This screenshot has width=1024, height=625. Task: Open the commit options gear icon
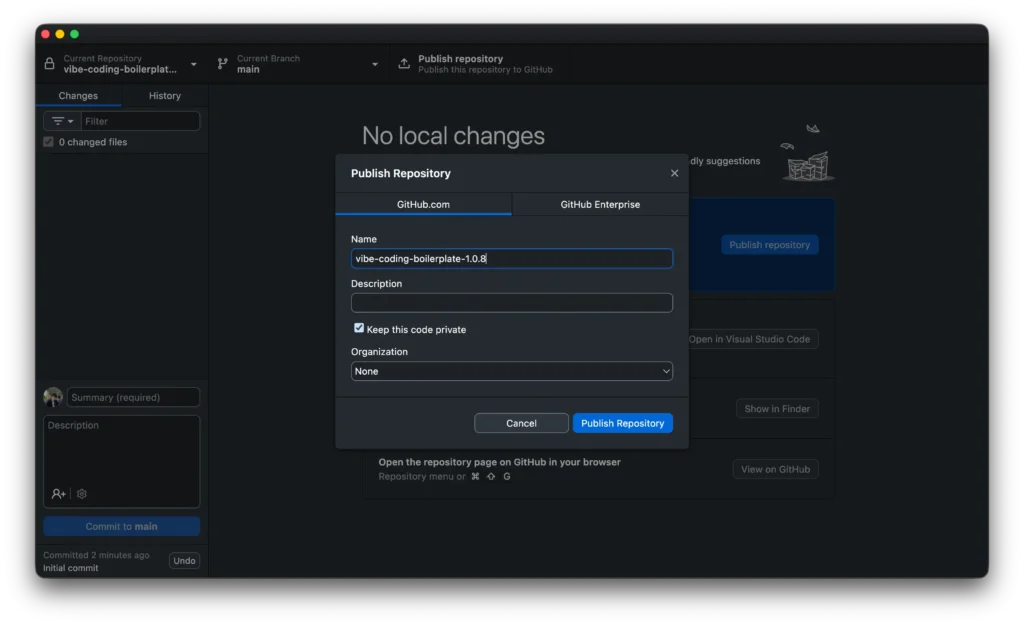(82, 494)
